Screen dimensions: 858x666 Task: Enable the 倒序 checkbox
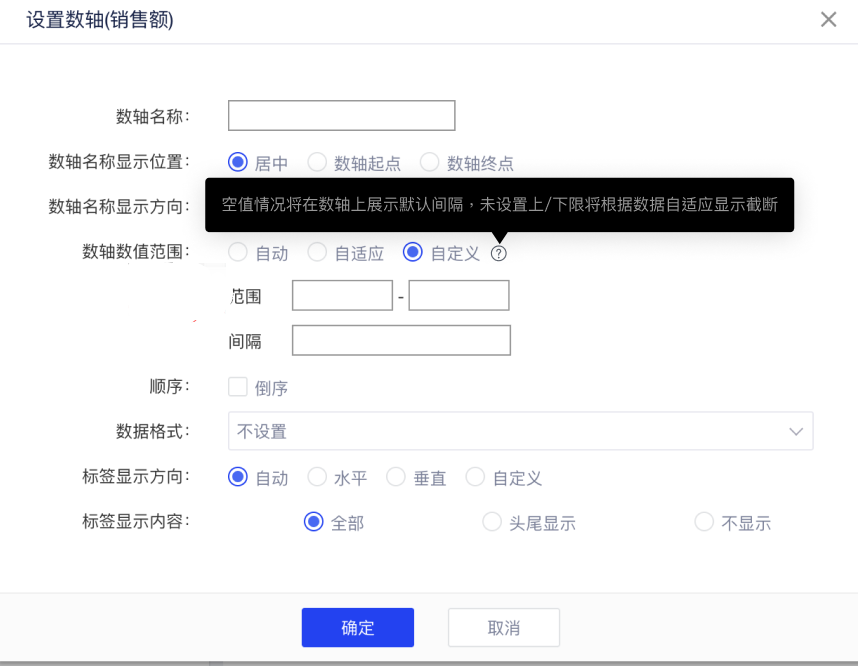click(238, 387)
